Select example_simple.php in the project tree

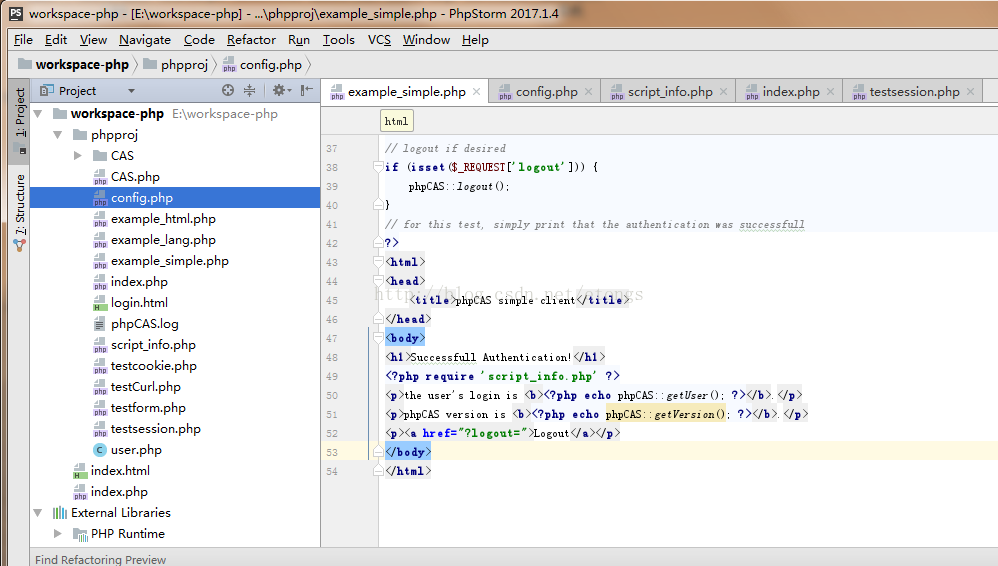coord(169,260)
